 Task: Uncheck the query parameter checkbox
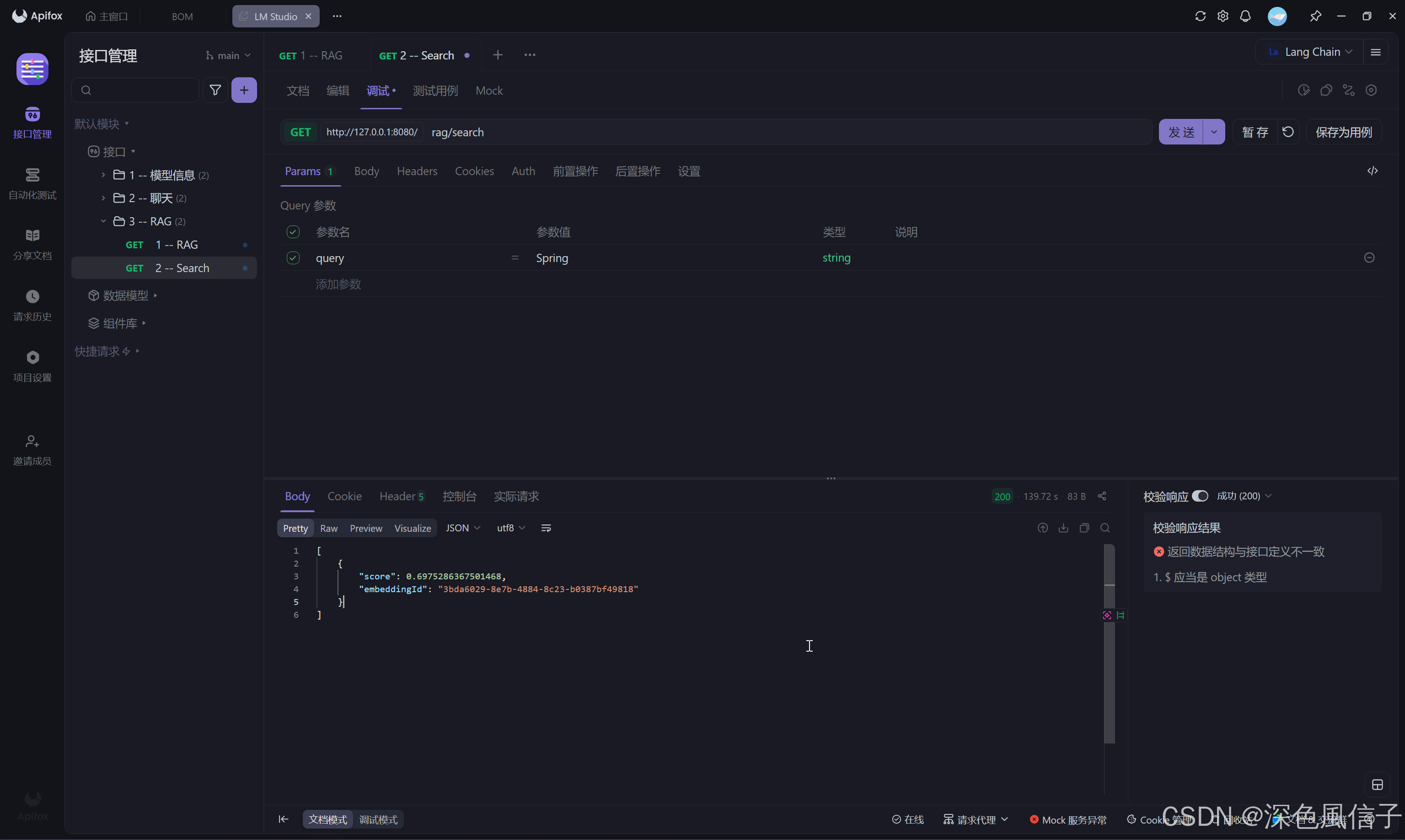(293, 257)
